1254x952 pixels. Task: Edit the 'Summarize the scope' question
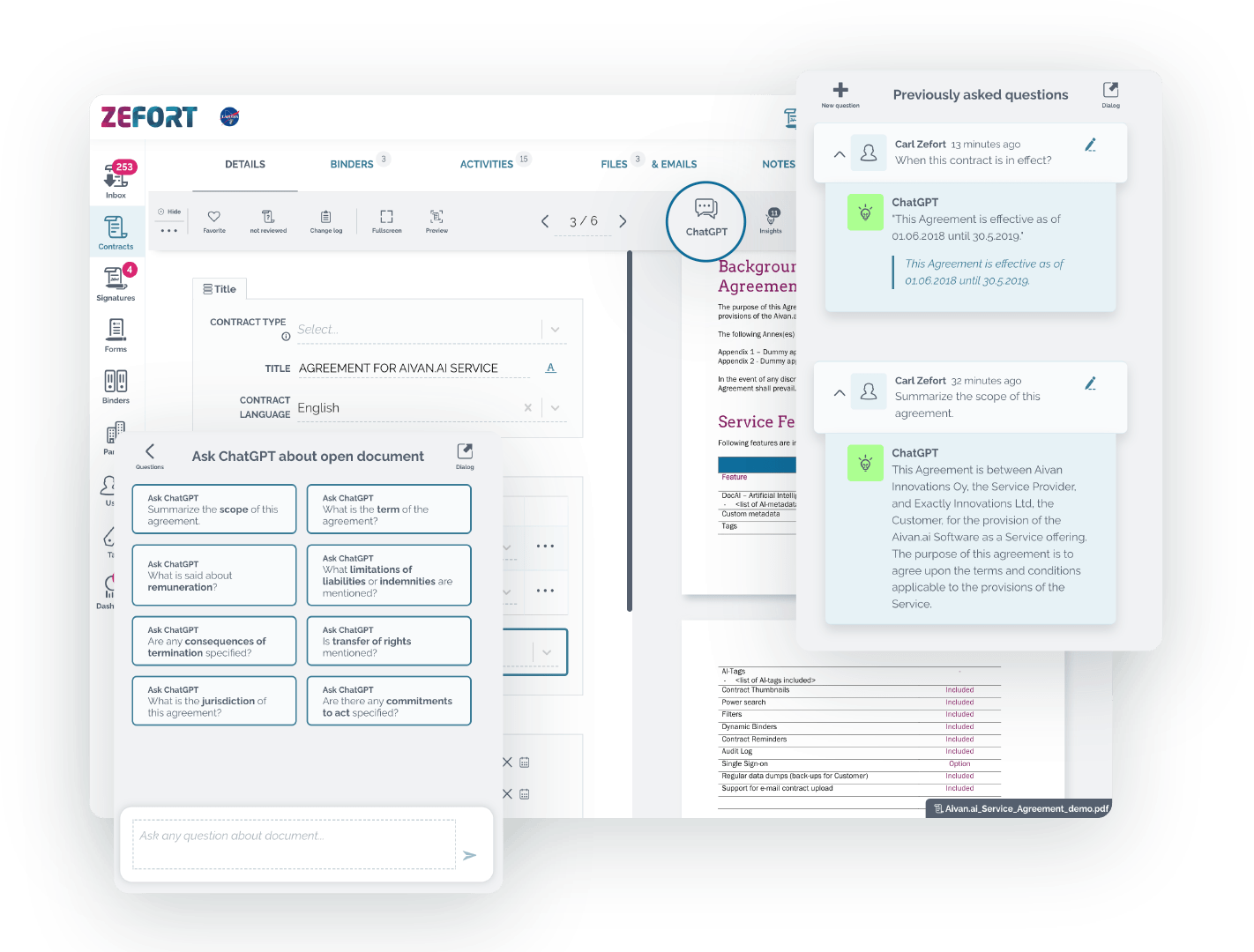tap(1091, 383)
